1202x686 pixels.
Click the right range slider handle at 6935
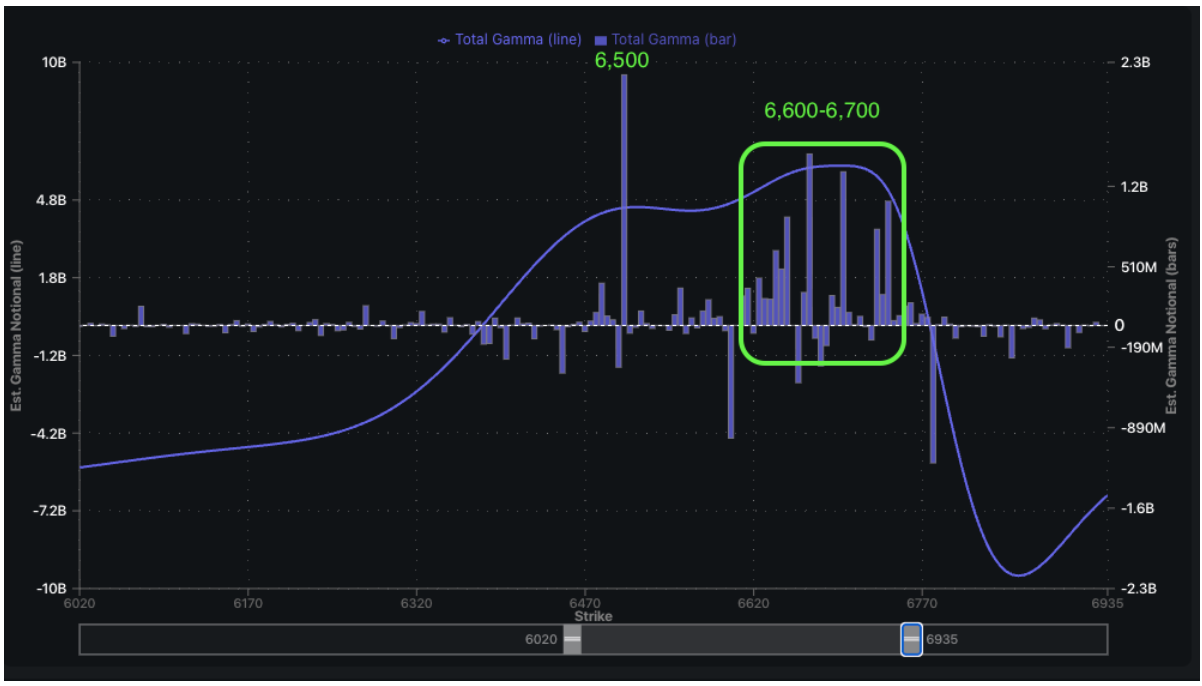tap(911, 639)
